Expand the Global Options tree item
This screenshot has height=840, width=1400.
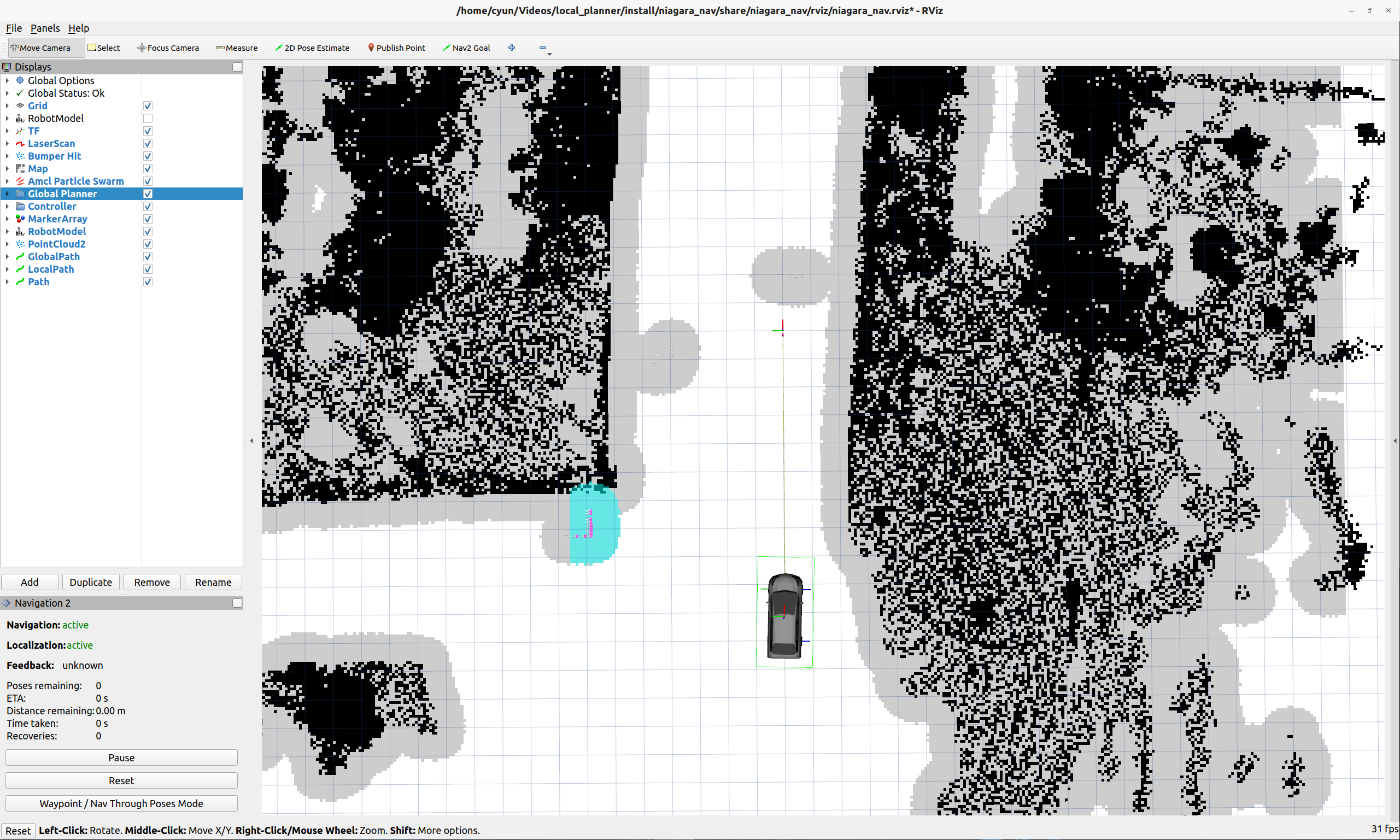coord(7,80)
